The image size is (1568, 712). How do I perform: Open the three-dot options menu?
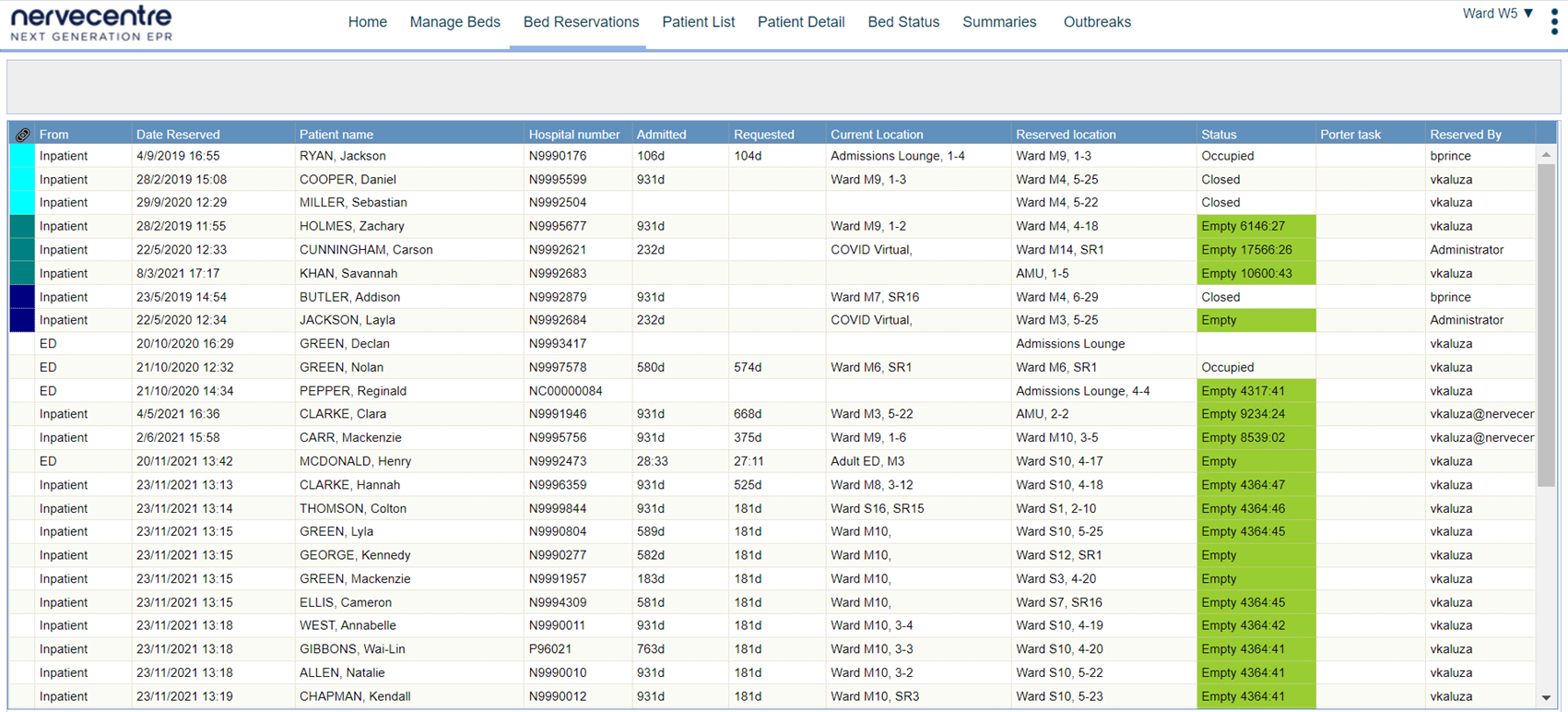[1553, 22]
